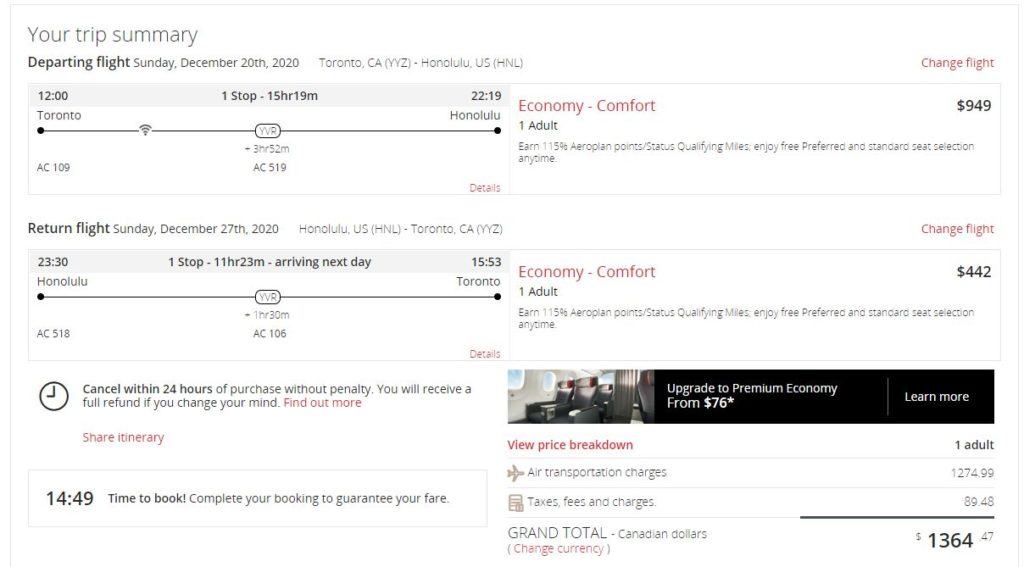Click the calculator icon next to Taxes, fees
This screenshot has height=567, width=1024.
(516, 502)
